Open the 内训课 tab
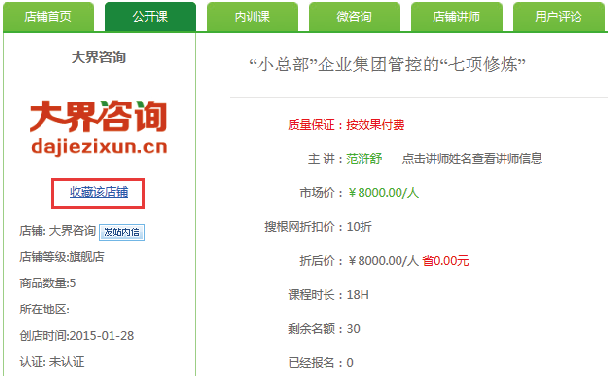608x376 pixels. pos(252,17)
